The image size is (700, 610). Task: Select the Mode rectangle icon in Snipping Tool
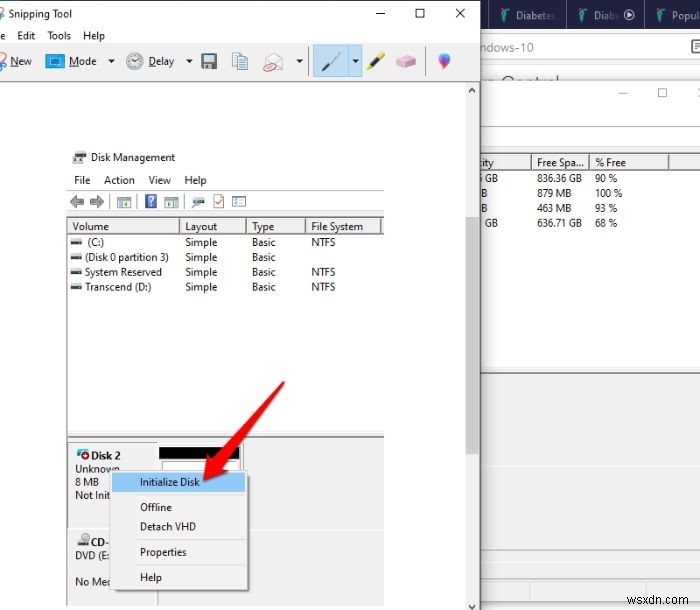(x=55, y=61)
